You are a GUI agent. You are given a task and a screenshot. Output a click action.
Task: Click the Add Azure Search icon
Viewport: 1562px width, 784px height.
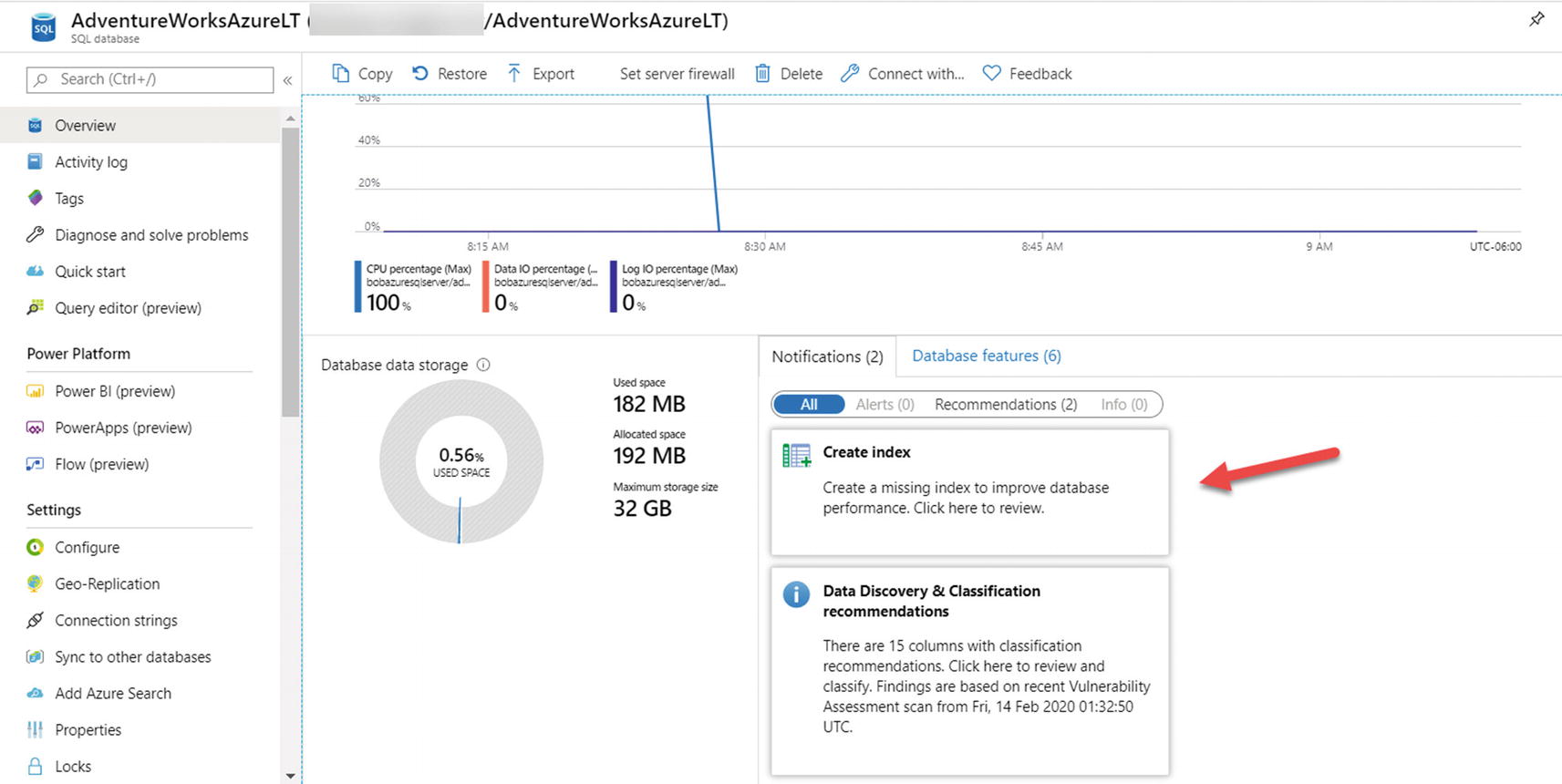click(x=35, y=693)
